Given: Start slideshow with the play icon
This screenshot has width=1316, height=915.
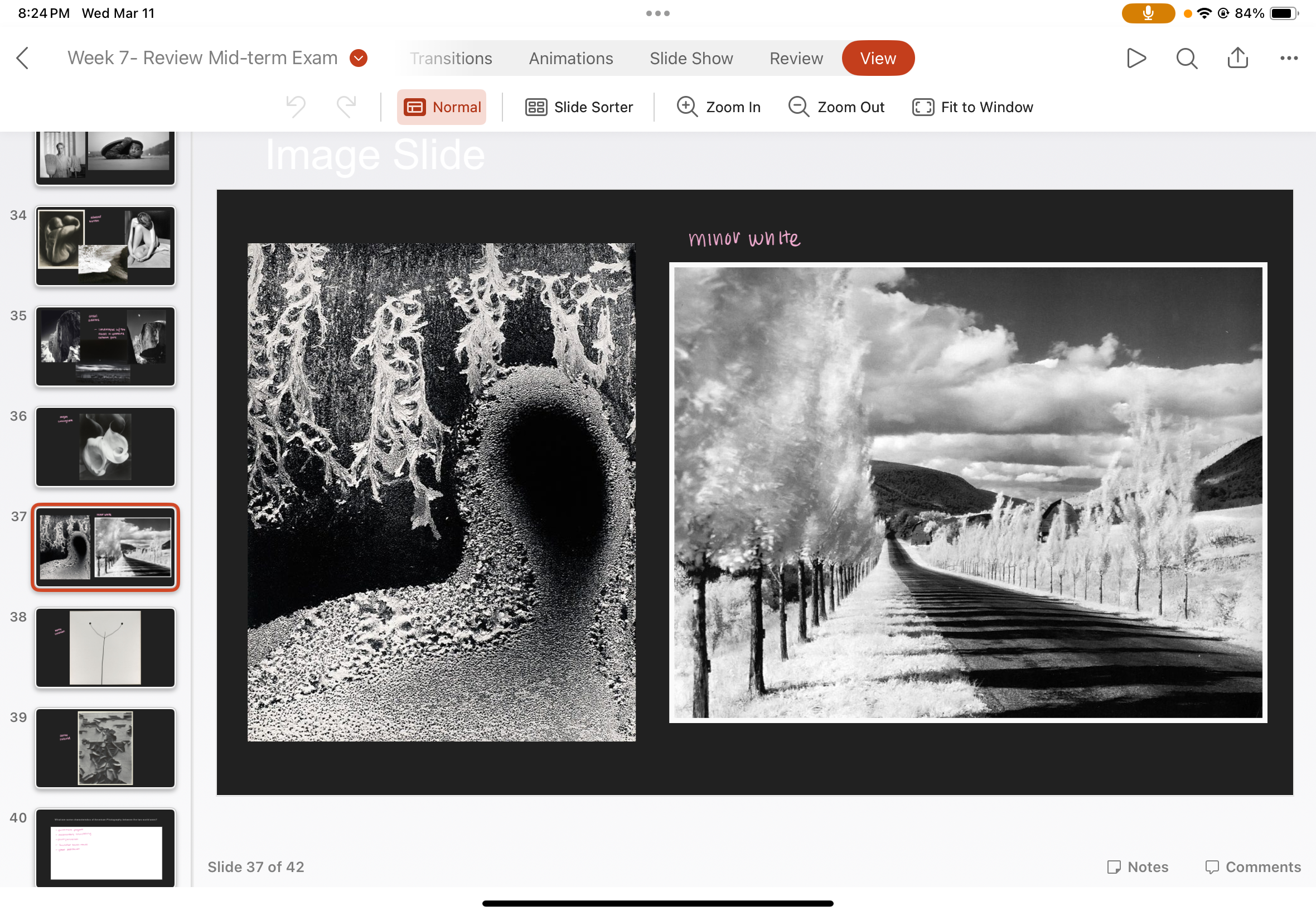Looking at the screenshot, I should pyautogui.click(x=1135, y=58).
